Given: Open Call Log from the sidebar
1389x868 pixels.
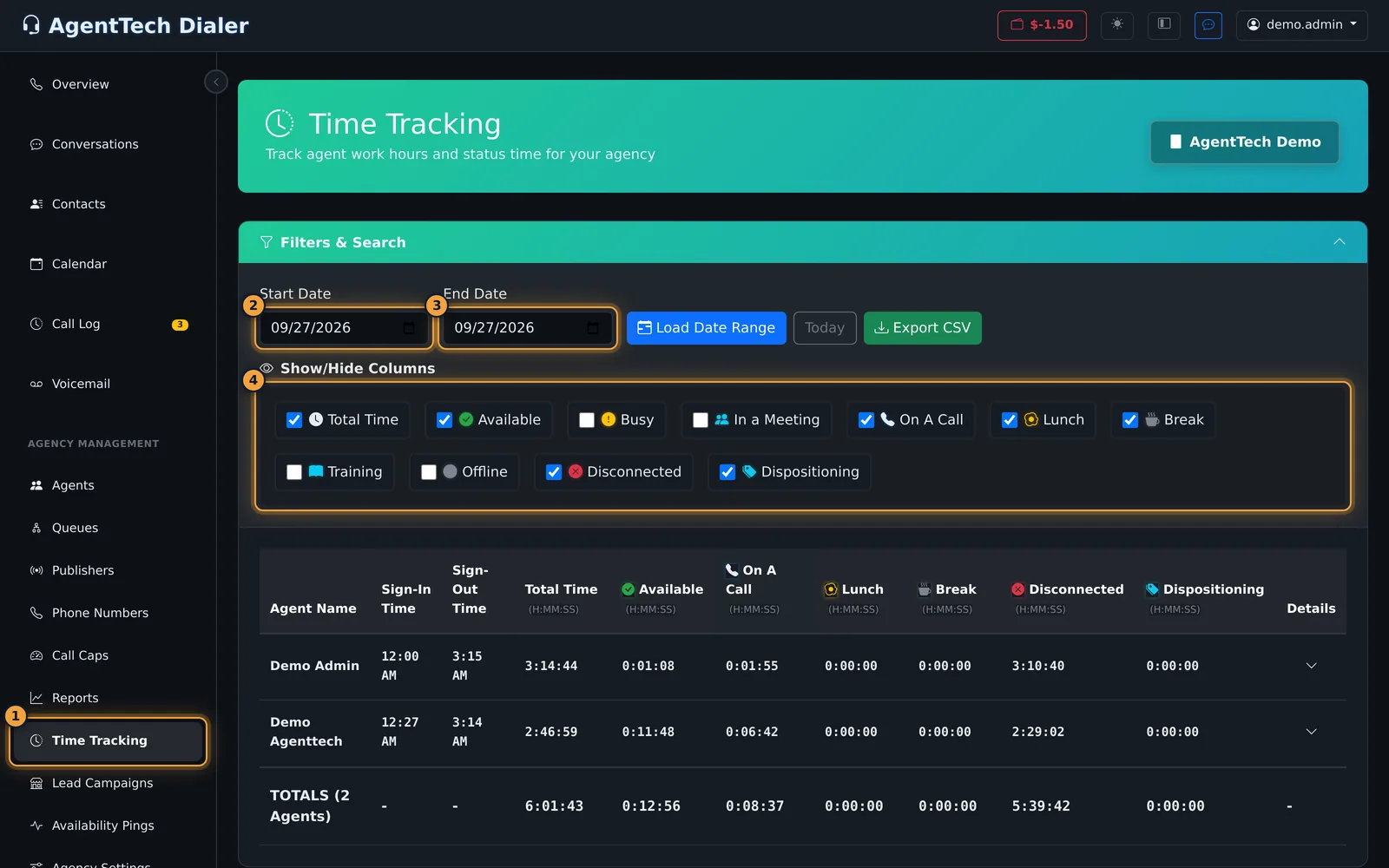Looking at the screenshot, I should pyautogui.click(x=109, y=324).
